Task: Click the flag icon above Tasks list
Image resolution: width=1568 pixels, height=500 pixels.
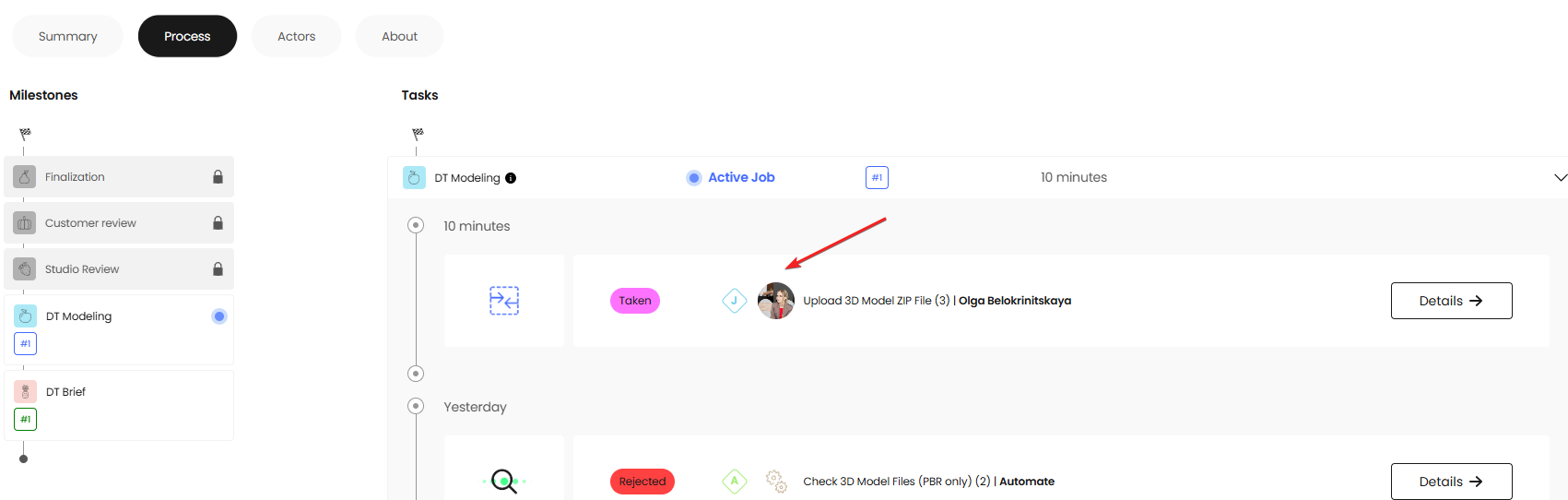Action: pyautogui.click(x=418, y=134)
